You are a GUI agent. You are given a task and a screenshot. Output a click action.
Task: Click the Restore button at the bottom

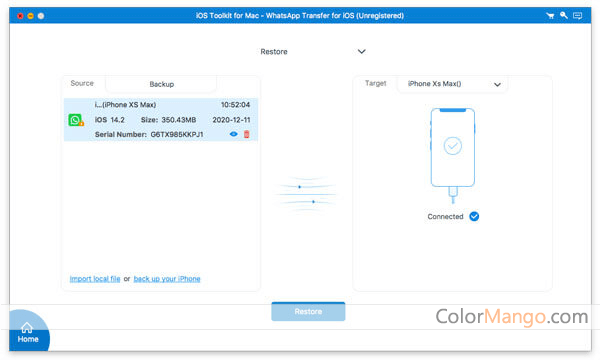tap(308, 311)
